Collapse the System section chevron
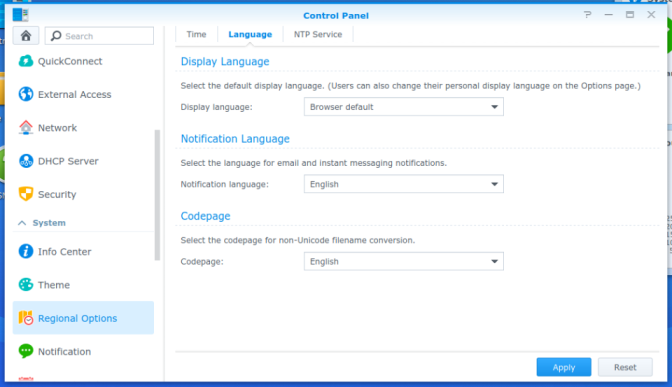The width and height of the screenshot is (672, 387). [x=22, y=223]
